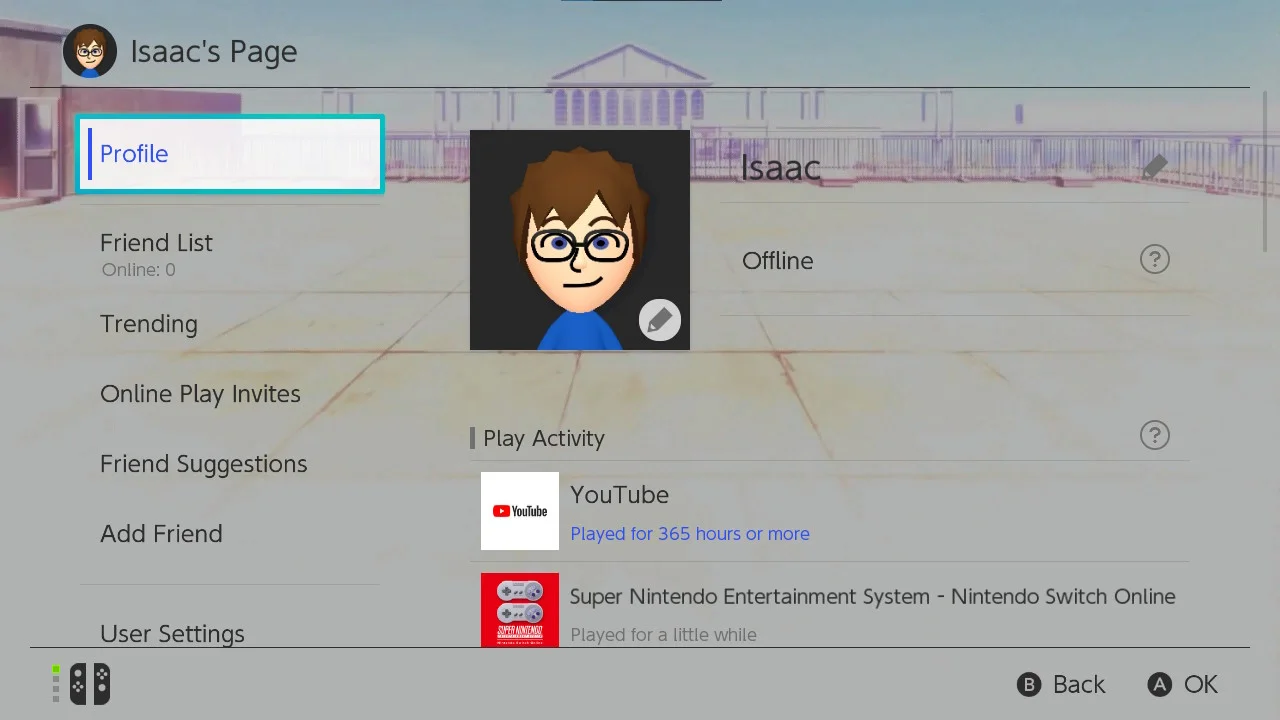
Task: Open the Play Activity help question mark
Action: click(x=1155, y=435)
